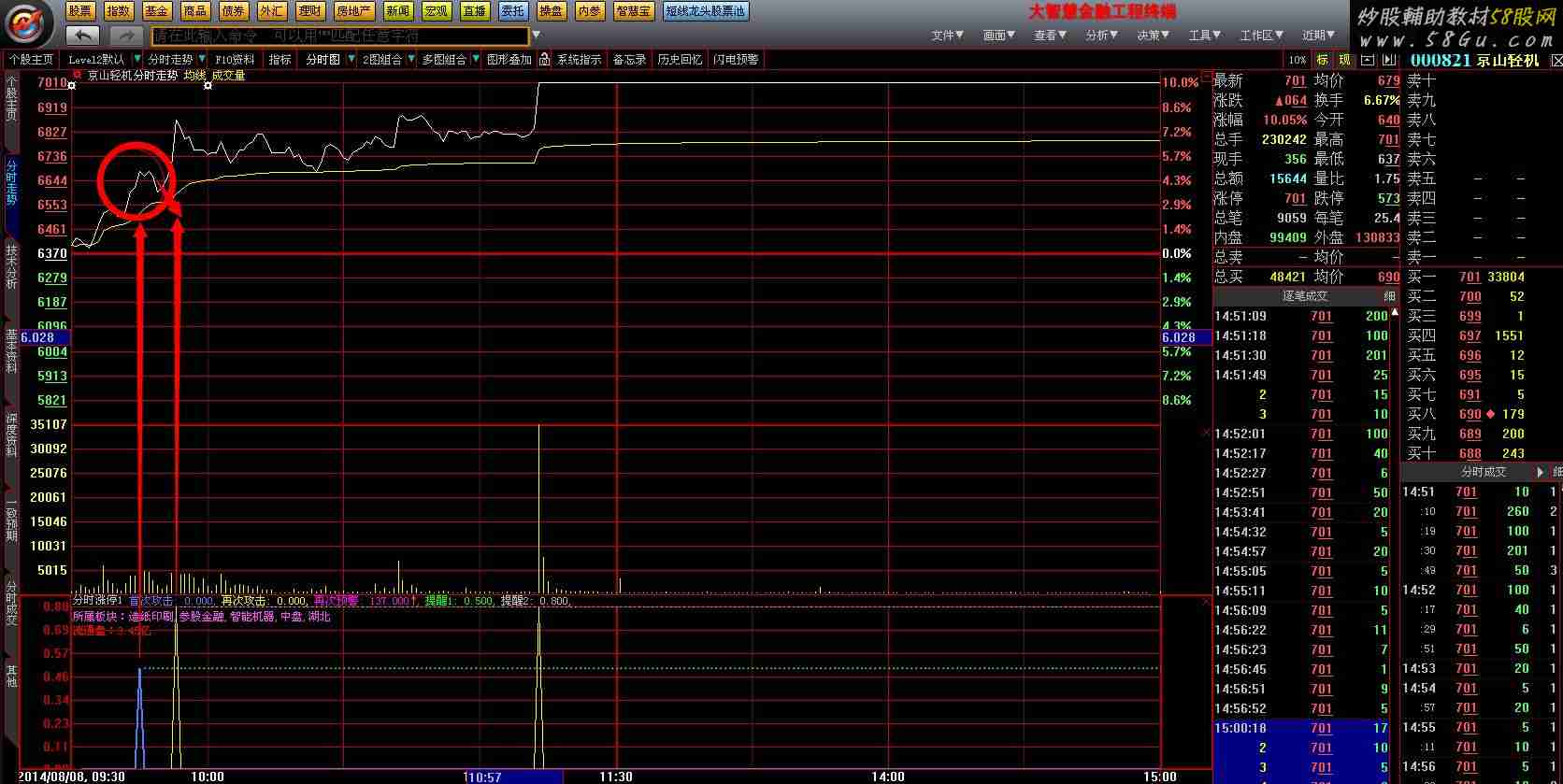The height and width of the screenshot is (784, 1563).
Task: Switch to the F10资料 tab
Action: click(236, 59)
